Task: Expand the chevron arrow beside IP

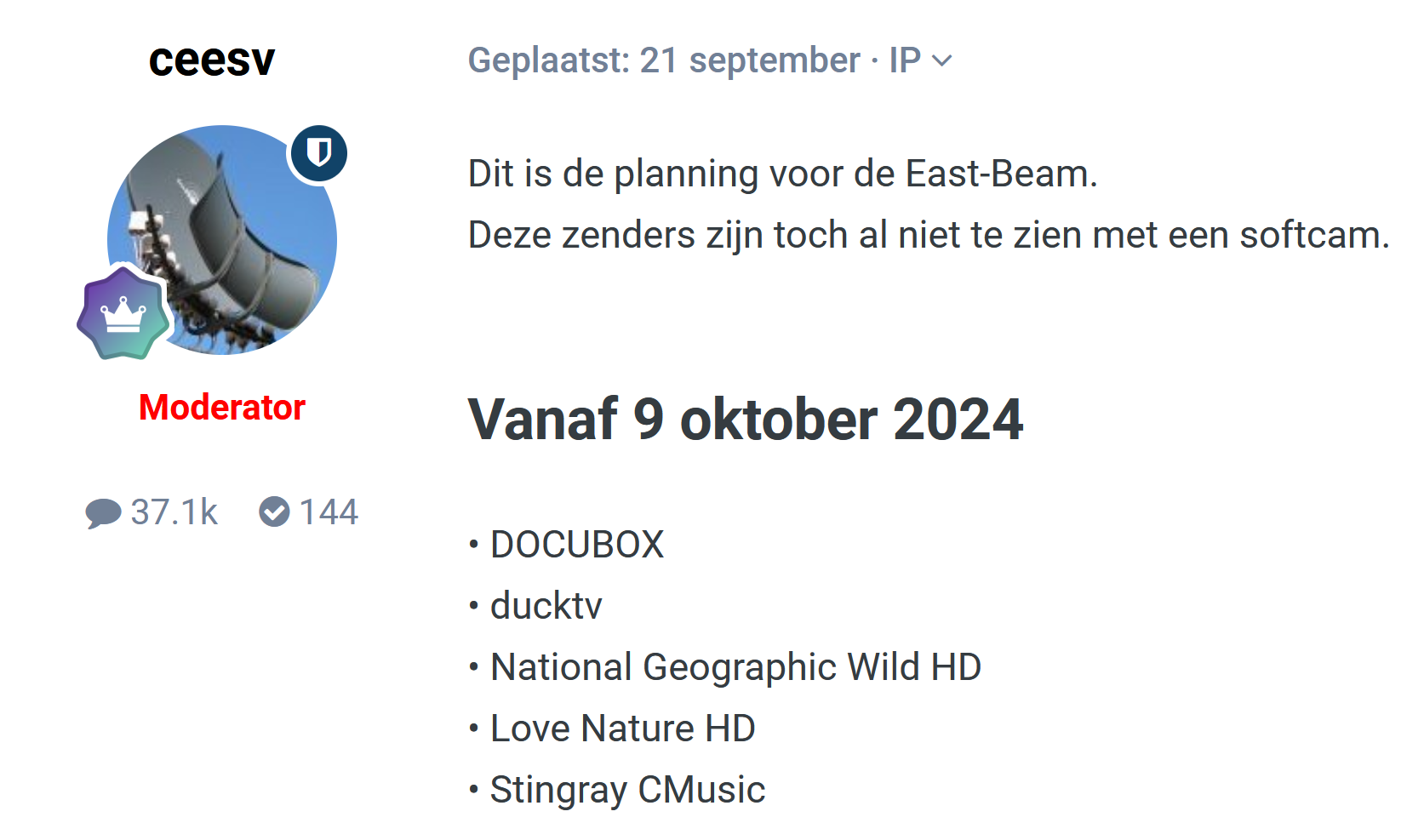Action: pos(942,60)
